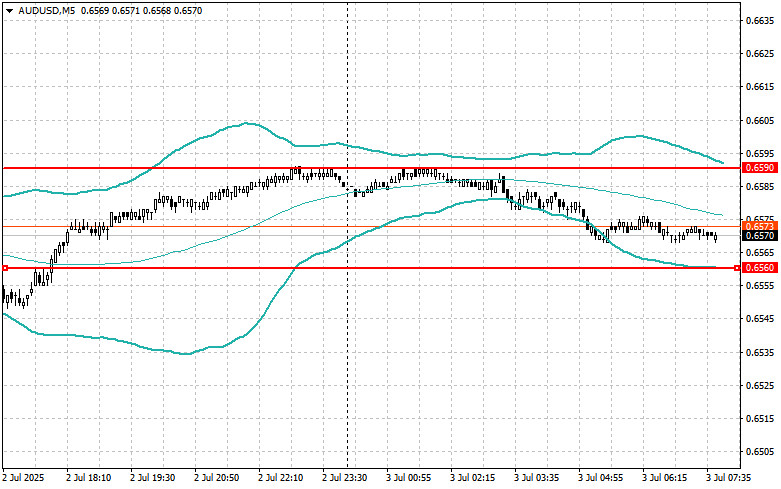Click the 0.6545 price scale value
The image size is (781, 489).
(760, 319)
